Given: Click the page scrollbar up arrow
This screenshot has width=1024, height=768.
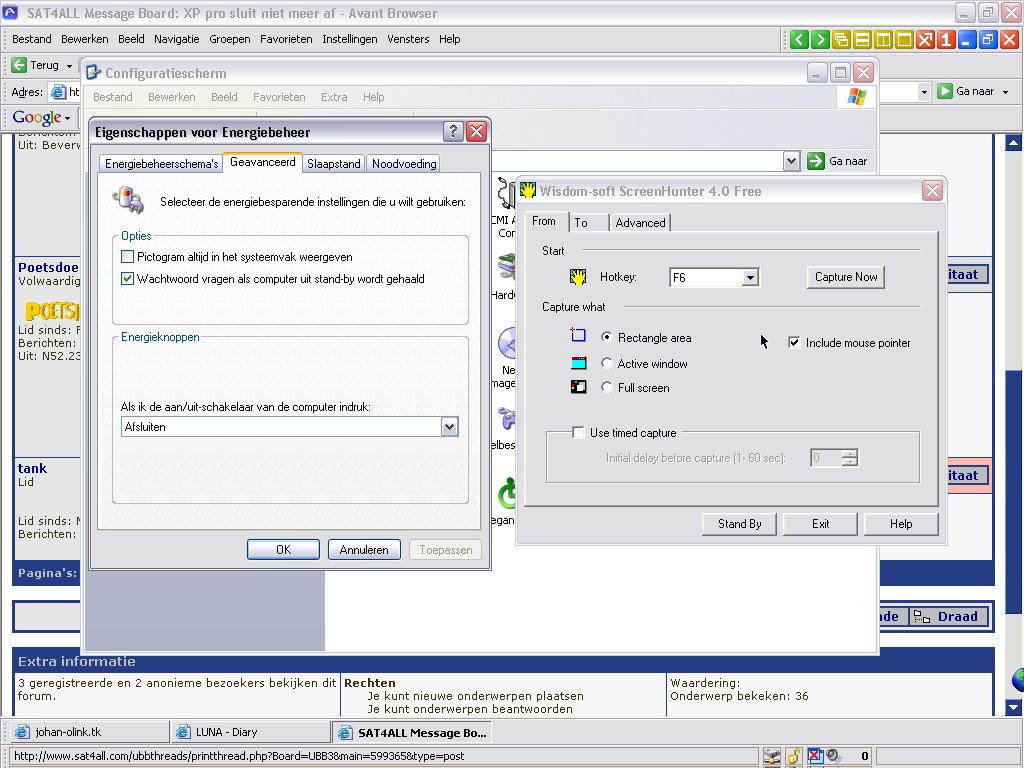Looking at the screenshot, I should (1014, 142).
